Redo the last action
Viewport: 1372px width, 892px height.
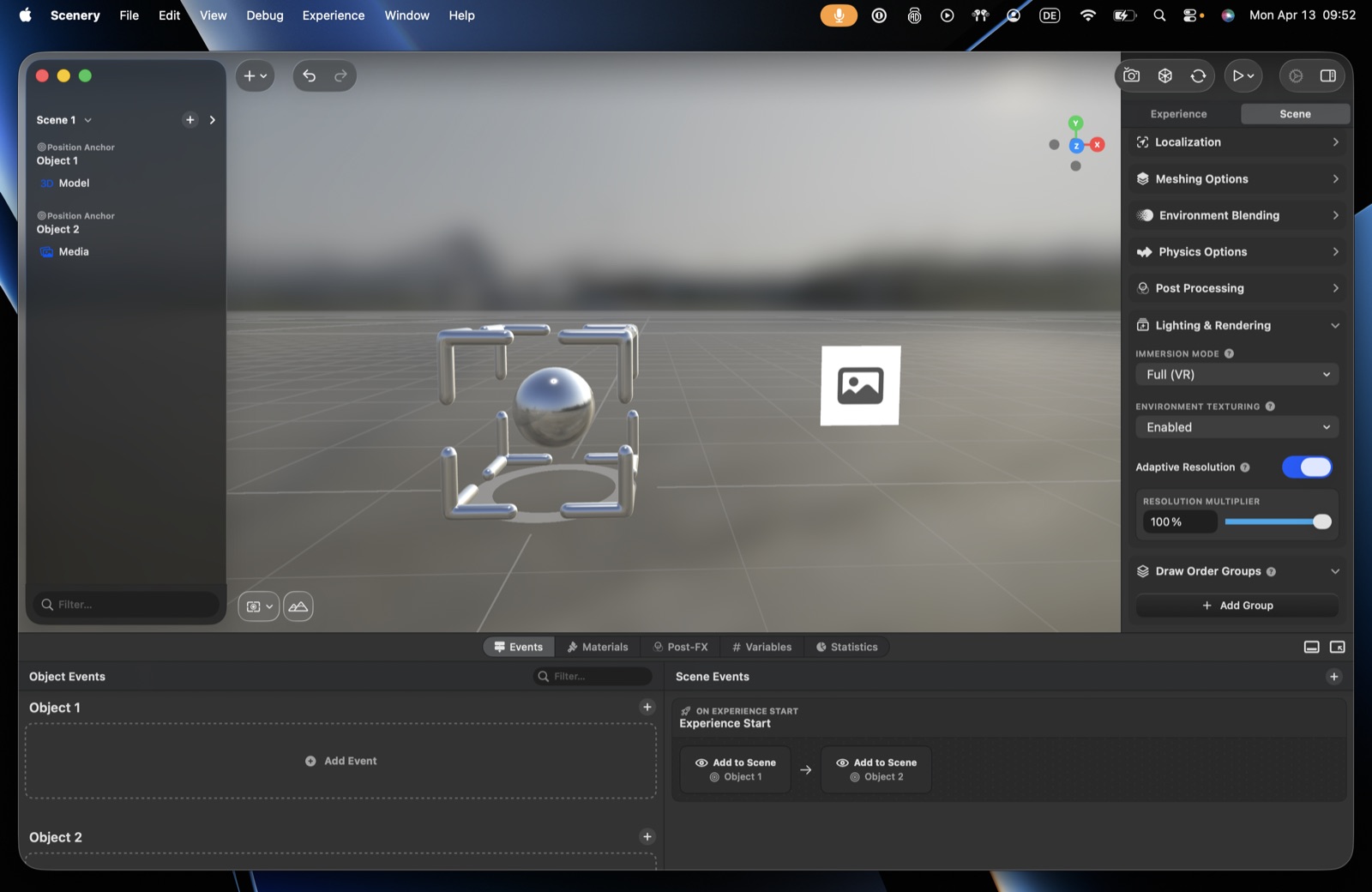pos(340,75)
